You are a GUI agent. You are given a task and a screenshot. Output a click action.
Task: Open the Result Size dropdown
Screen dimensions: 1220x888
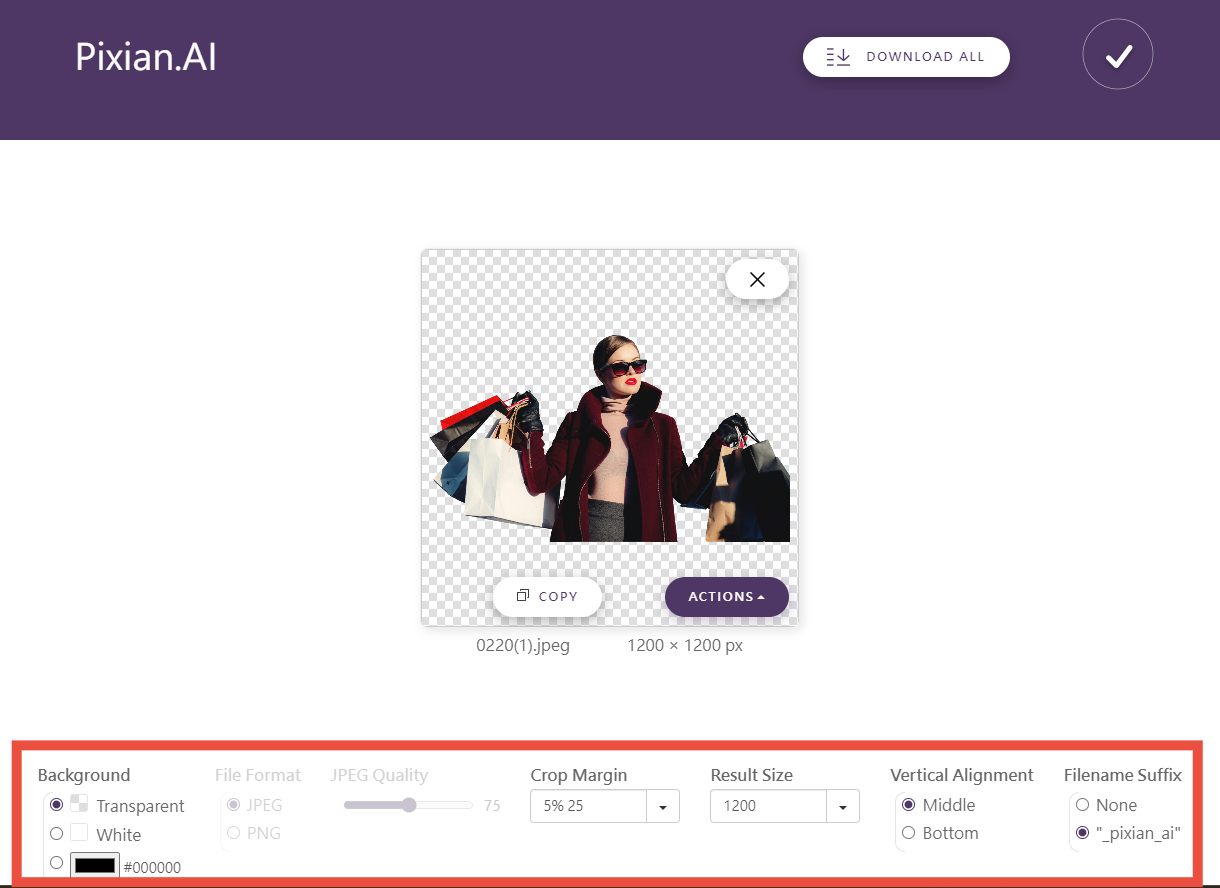(x=843, y=806)
